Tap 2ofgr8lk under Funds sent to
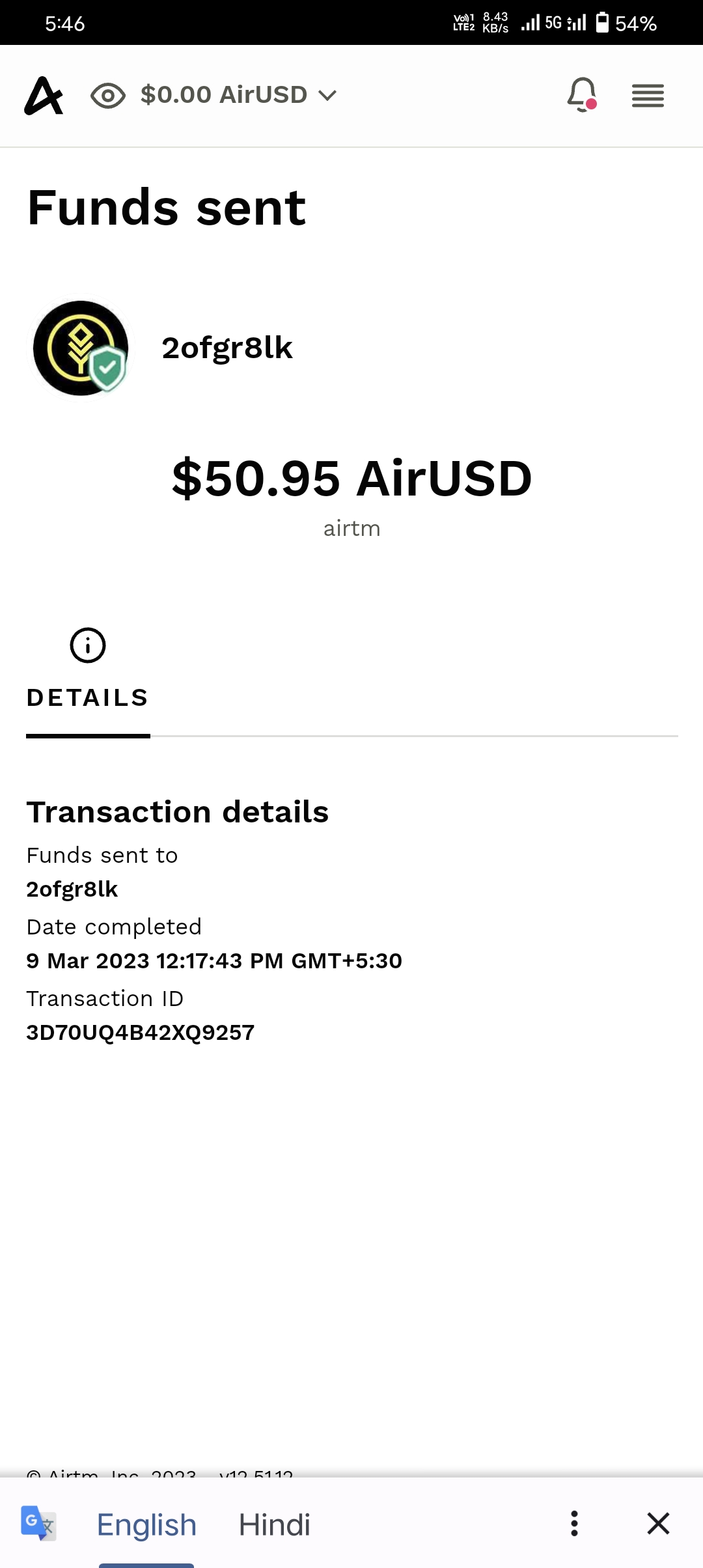Viewport: 703px width, 1568px height. click(x=72, y=889)
